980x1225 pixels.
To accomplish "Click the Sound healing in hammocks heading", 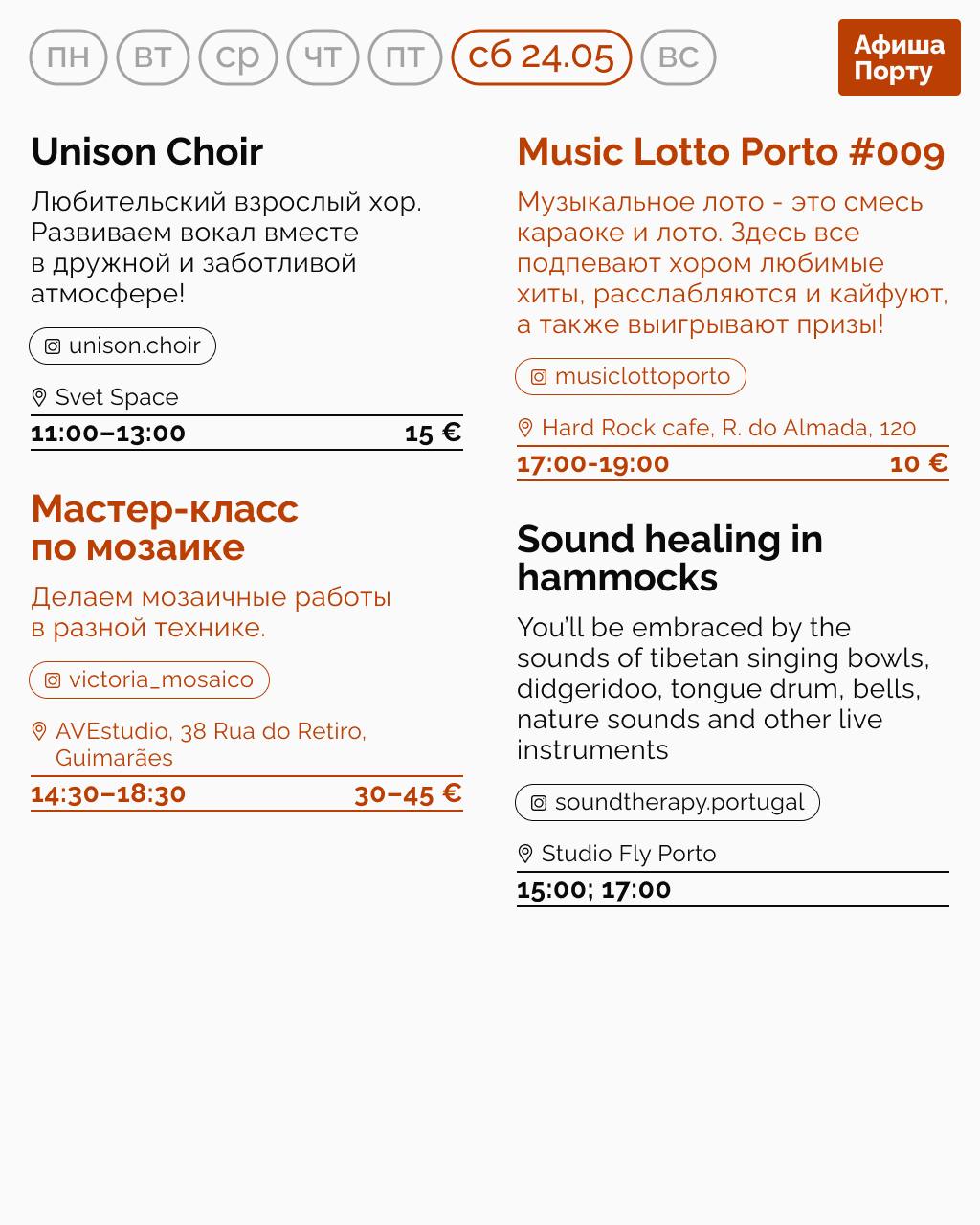I will (x=669, y=559).
